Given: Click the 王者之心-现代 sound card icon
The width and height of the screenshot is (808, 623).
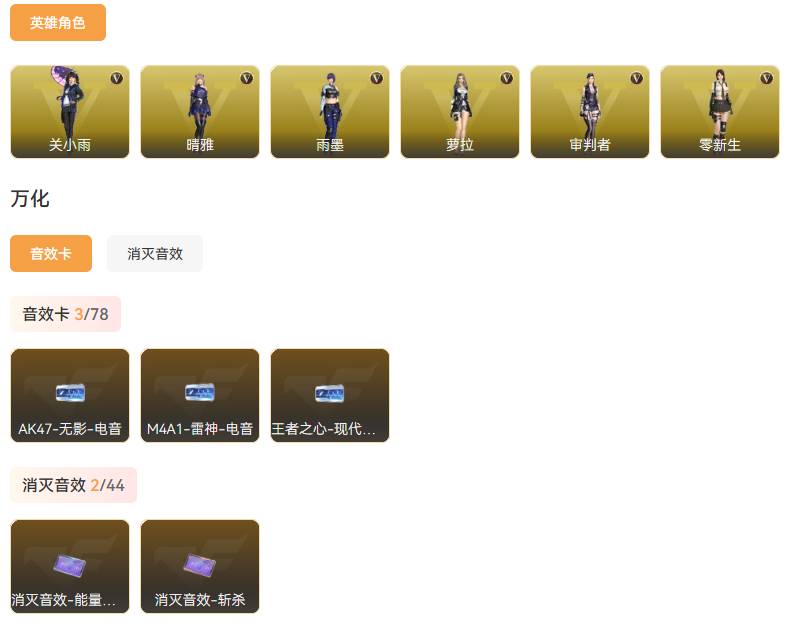Looking at the screenshot, I should click(x=330, y=394).
